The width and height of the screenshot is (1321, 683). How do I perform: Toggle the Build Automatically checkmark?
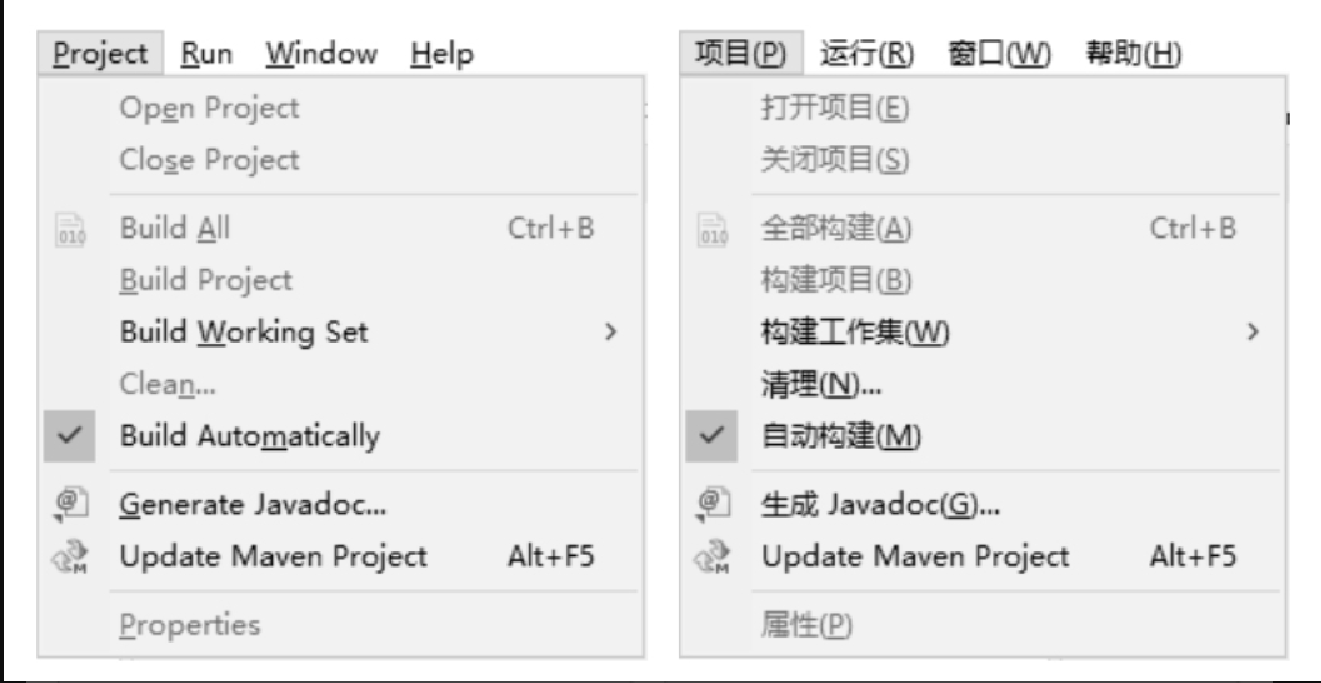click(x=69, y=436)
